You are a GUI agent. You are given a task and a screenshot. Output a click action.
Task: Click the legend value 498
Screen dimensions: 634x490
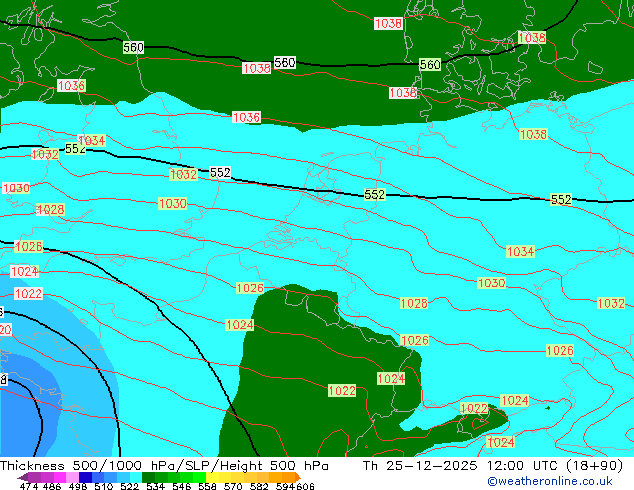point(78,486)
